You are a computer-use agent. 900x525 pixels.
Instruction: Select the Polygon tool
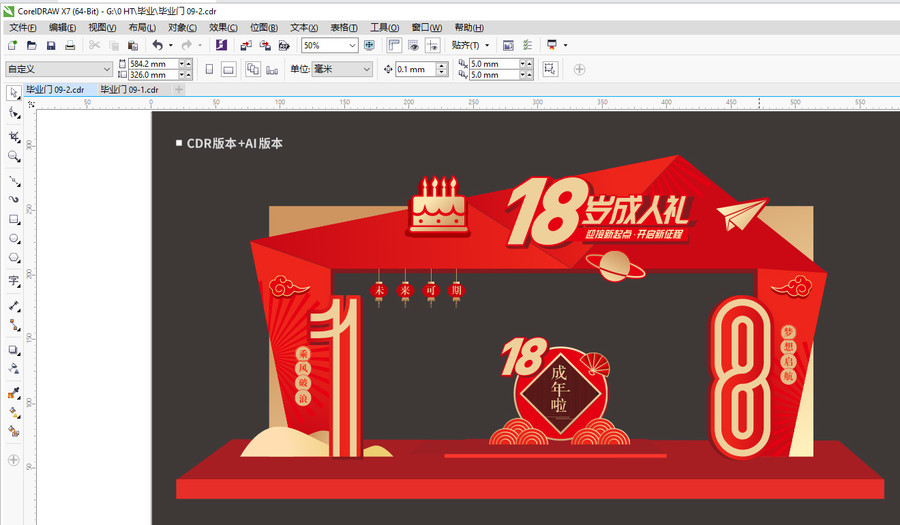pos(14,258)
